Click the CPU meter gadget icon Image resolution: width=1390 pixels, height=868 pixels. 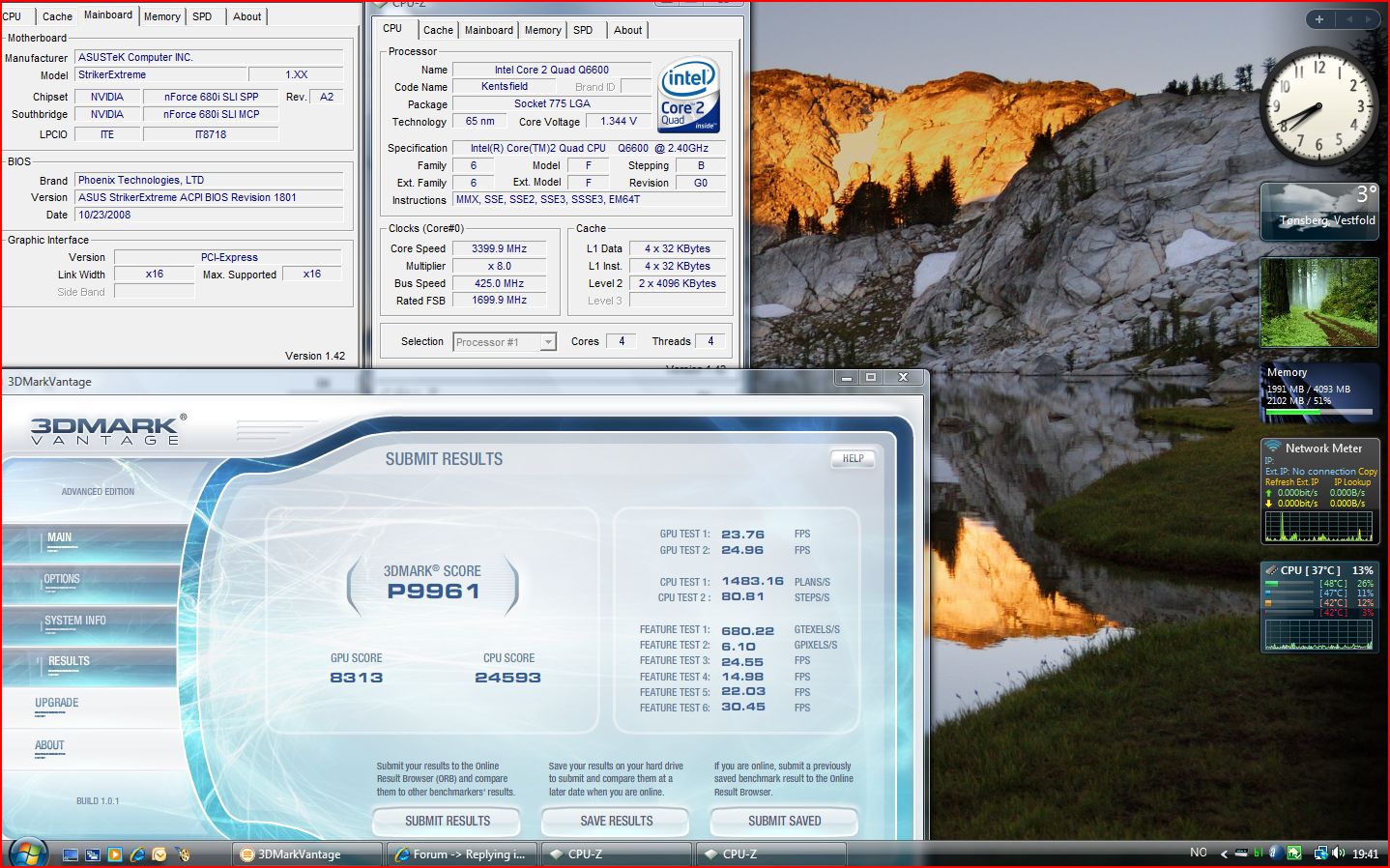tap(1272, 570)
